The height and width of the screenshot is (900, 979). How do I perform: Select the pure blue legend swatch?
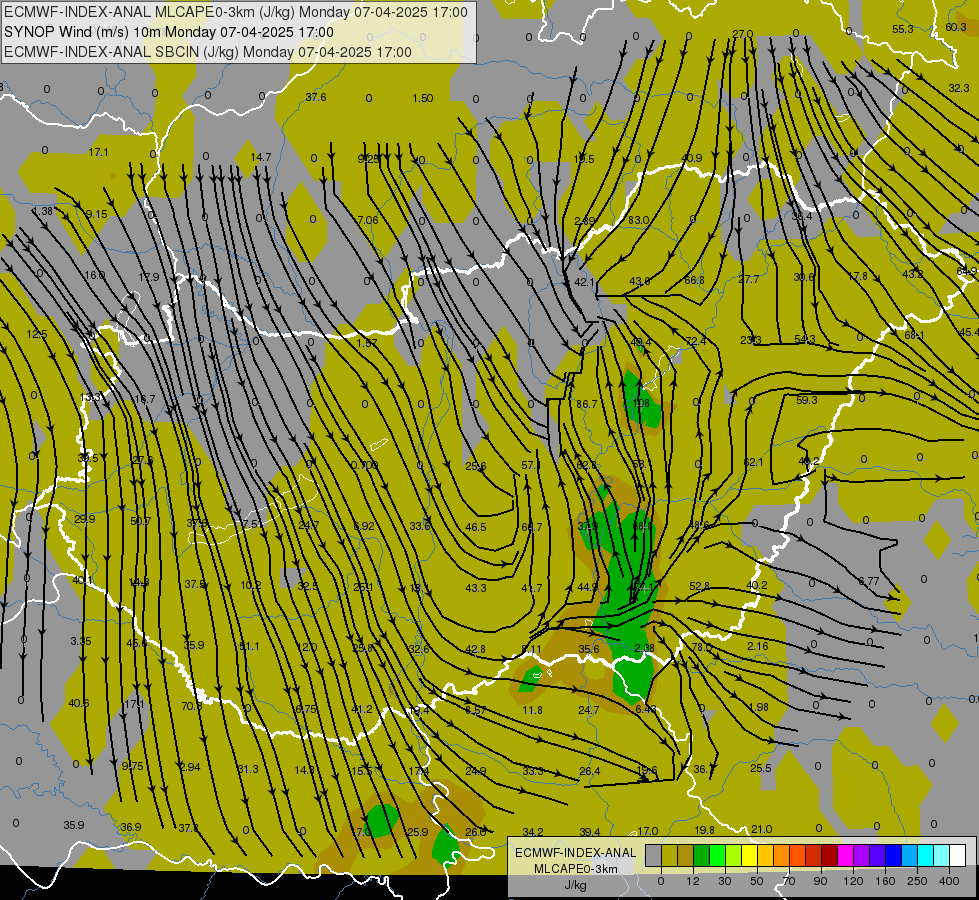[x=893, y=855]
